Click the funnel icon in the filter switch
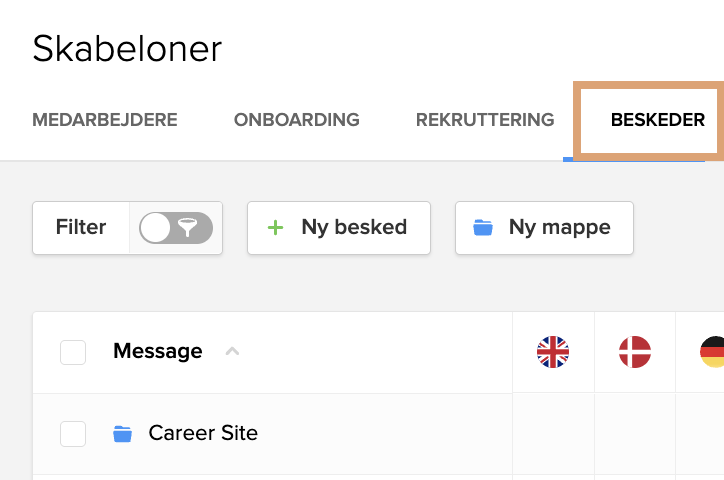 pos(187,228)
